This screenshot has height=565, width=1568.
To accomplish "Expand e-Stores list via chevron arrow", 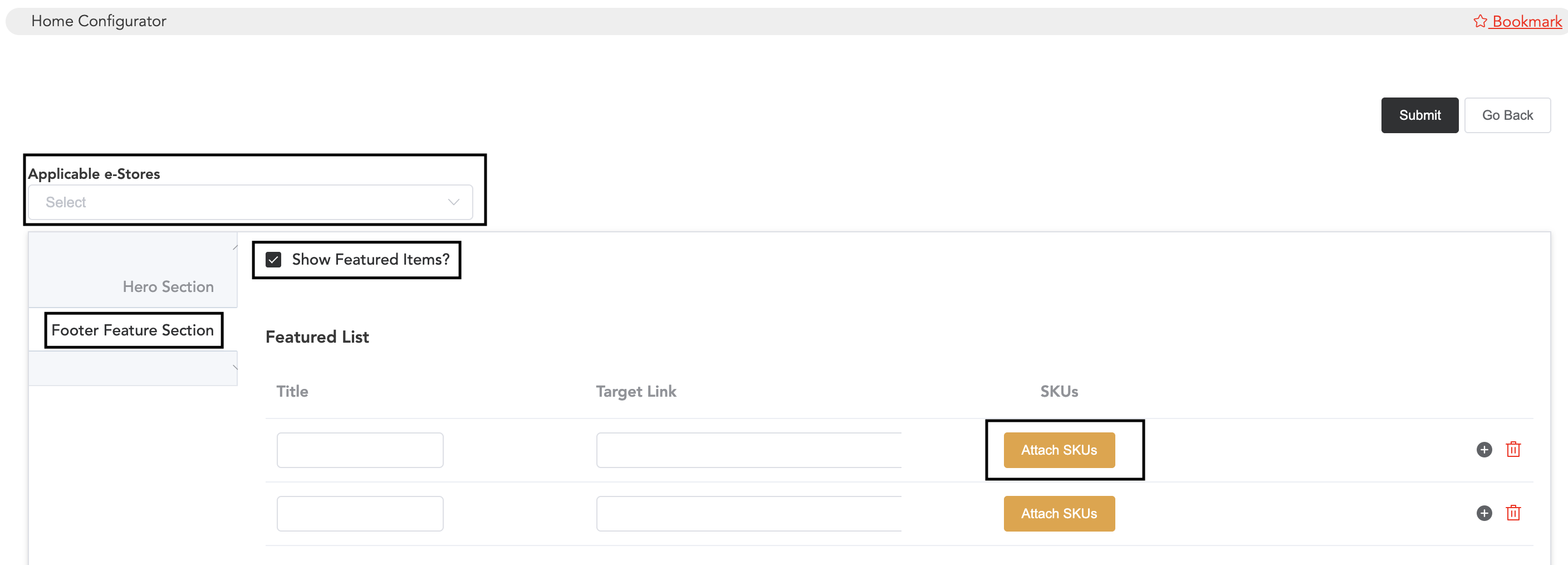I will pyautogui.click(x=453, y=202).
